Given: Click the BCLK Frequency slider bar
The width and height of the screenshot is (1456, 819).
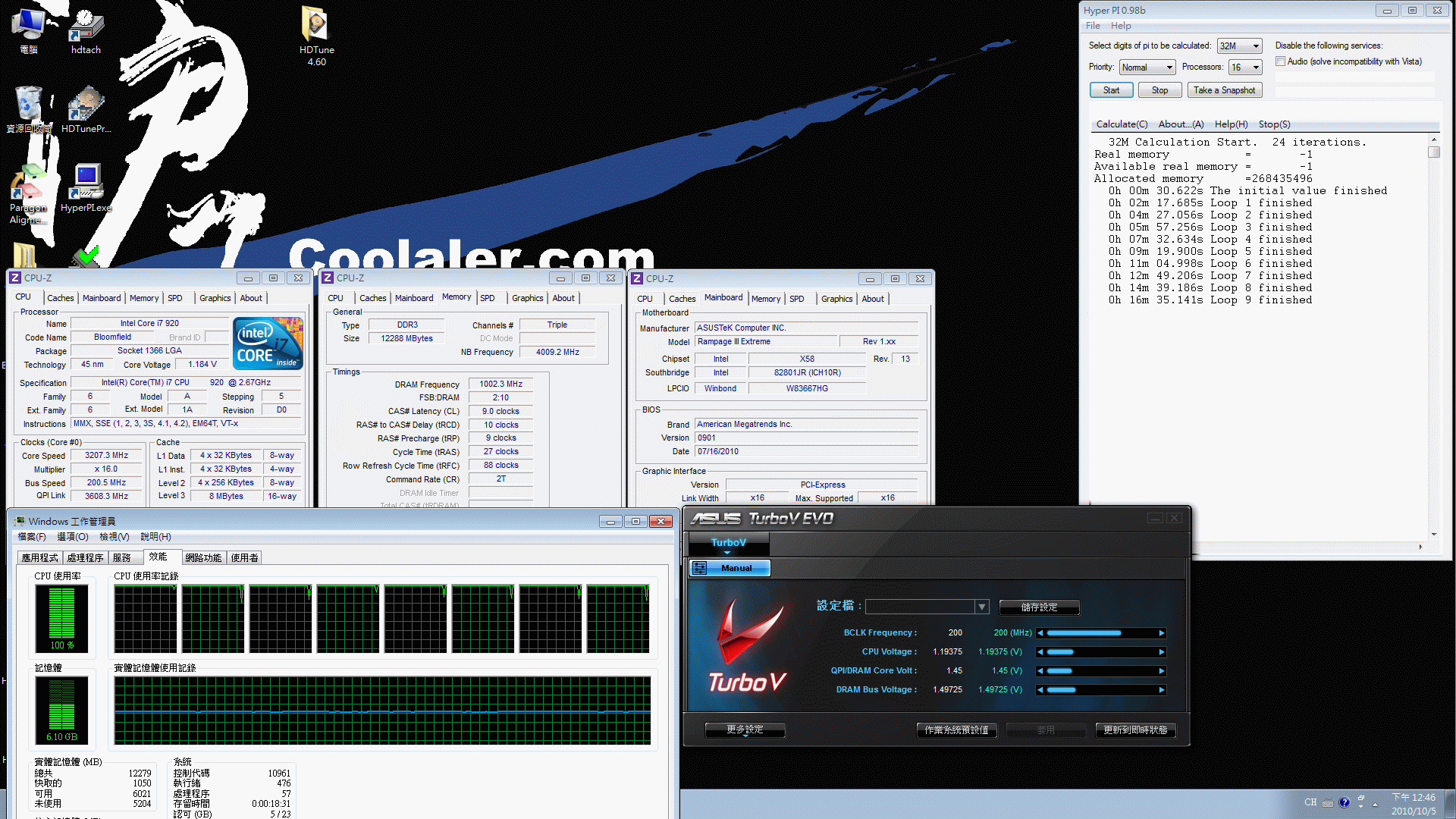Looking at the screenshot, I should pyautogui.click(x=1101, y=633).
